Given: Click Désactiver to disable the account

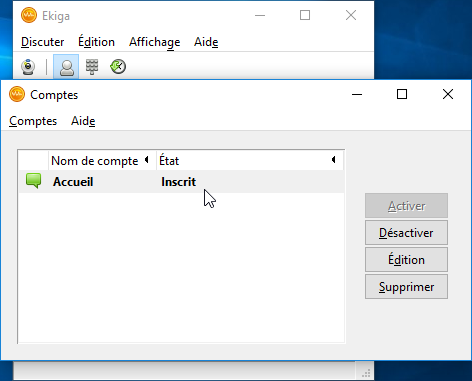Looking at the screenshot, I should click(x=406, y=233).
